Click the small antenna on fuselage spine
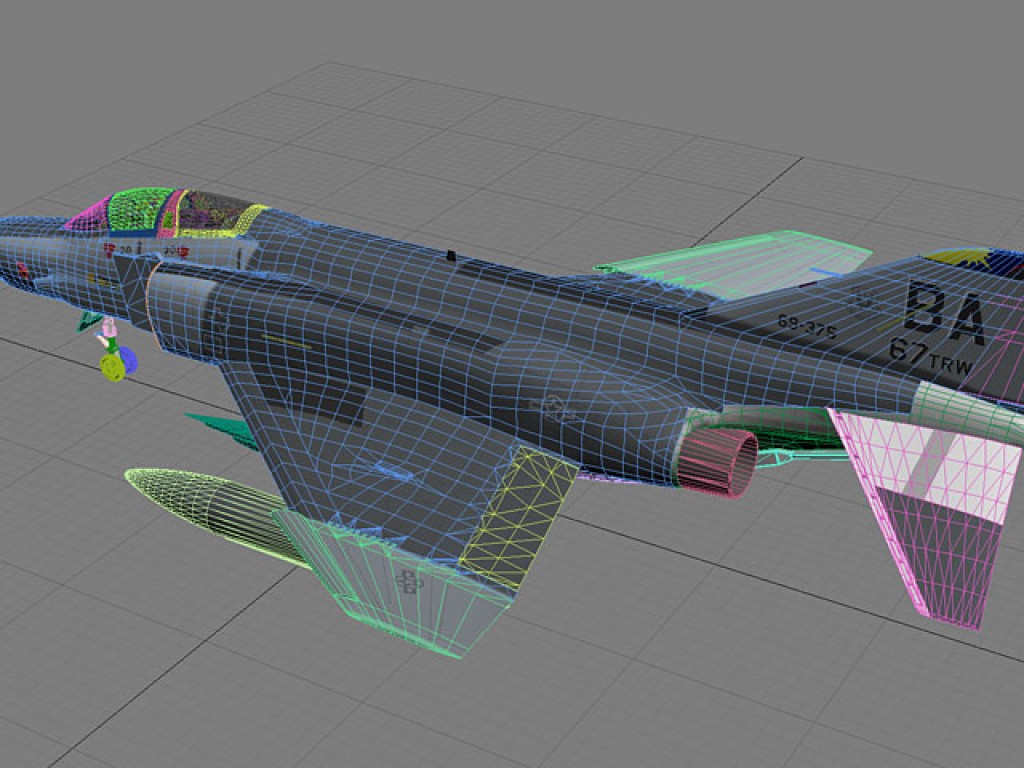 click(x=451, y=257)
